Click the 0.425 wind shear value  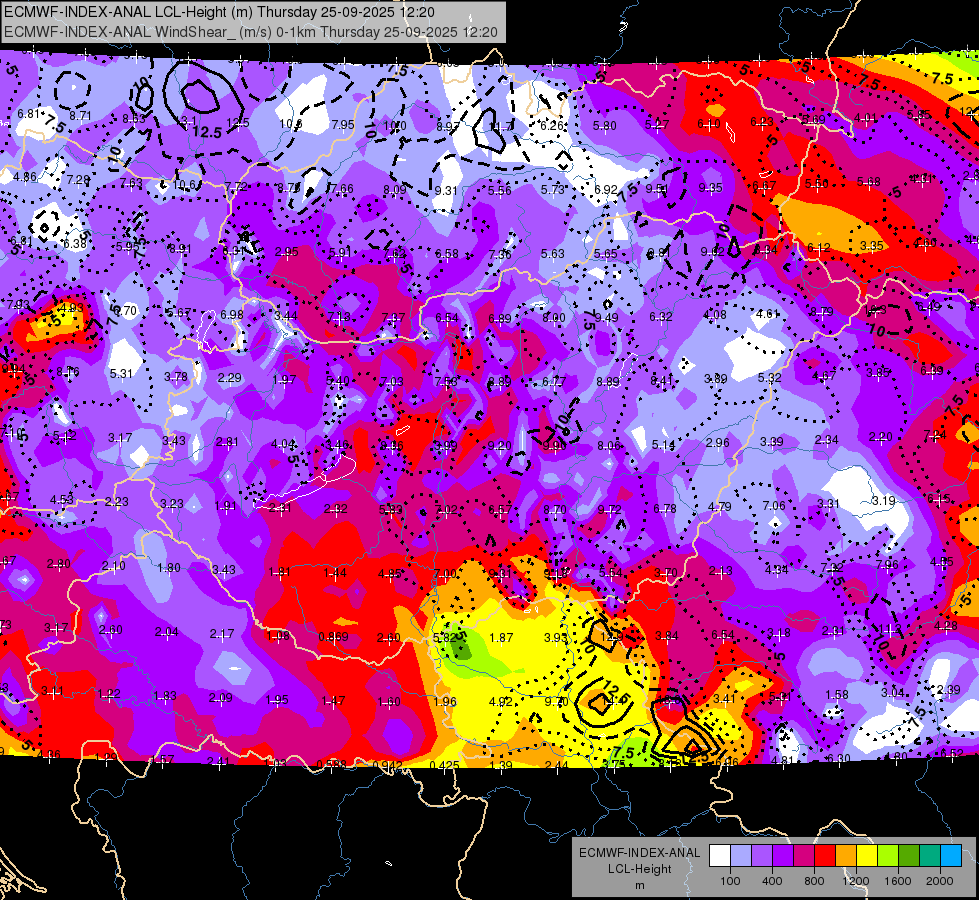[445, 764]
